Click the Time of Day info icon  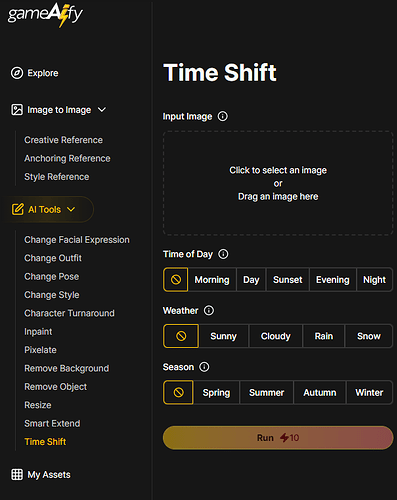(x=223, y=254)
